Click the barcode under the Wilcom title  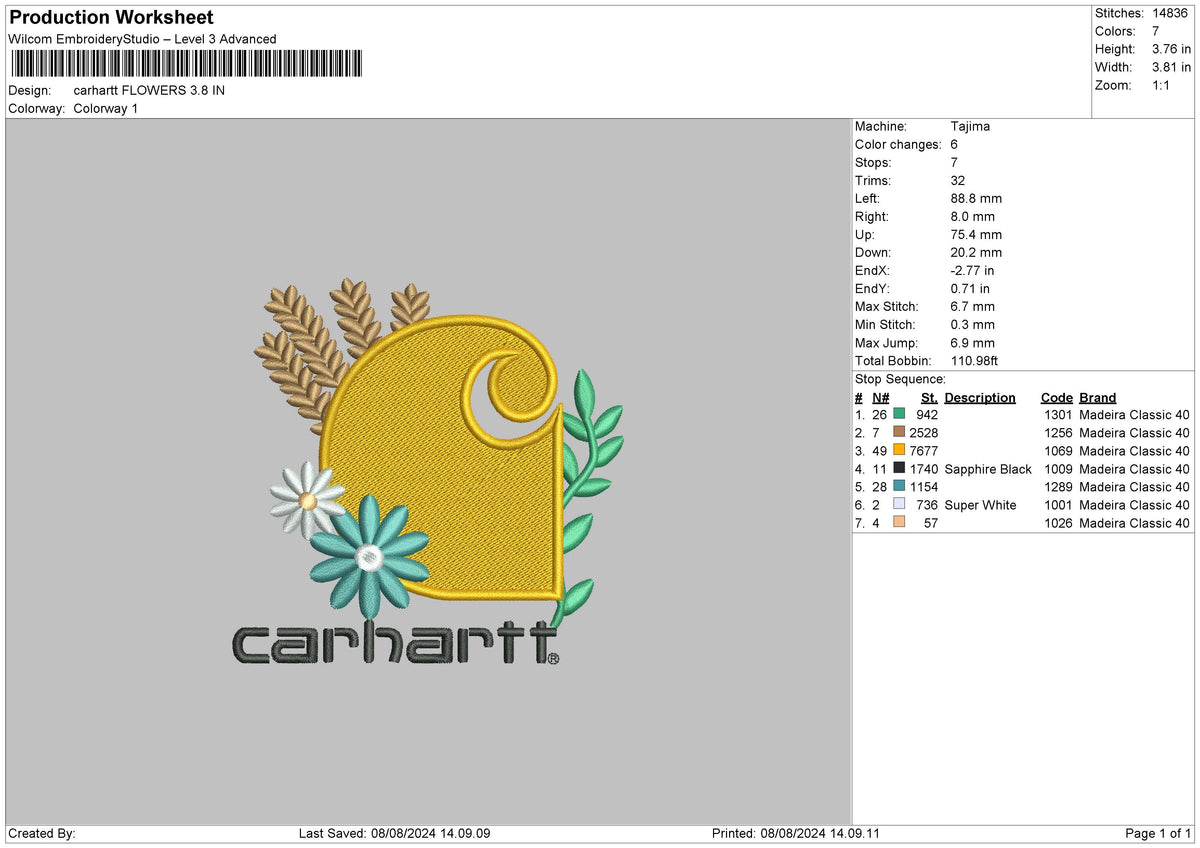tap(186, 64)
